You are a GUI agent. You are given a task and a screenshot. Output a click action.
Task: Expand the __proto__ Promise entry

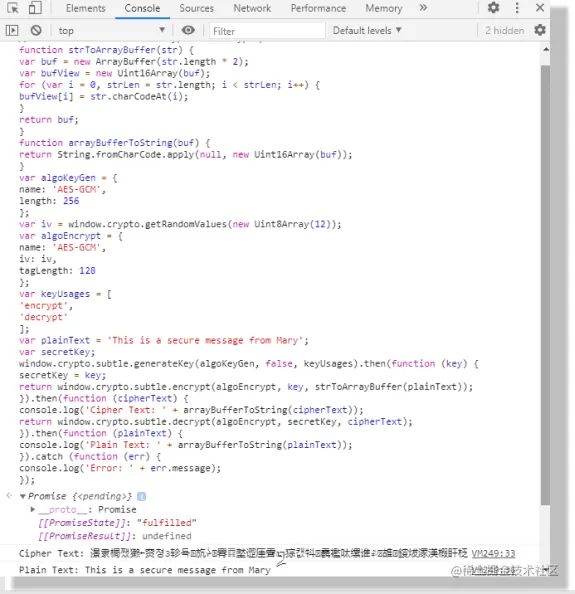click(33, 510)
